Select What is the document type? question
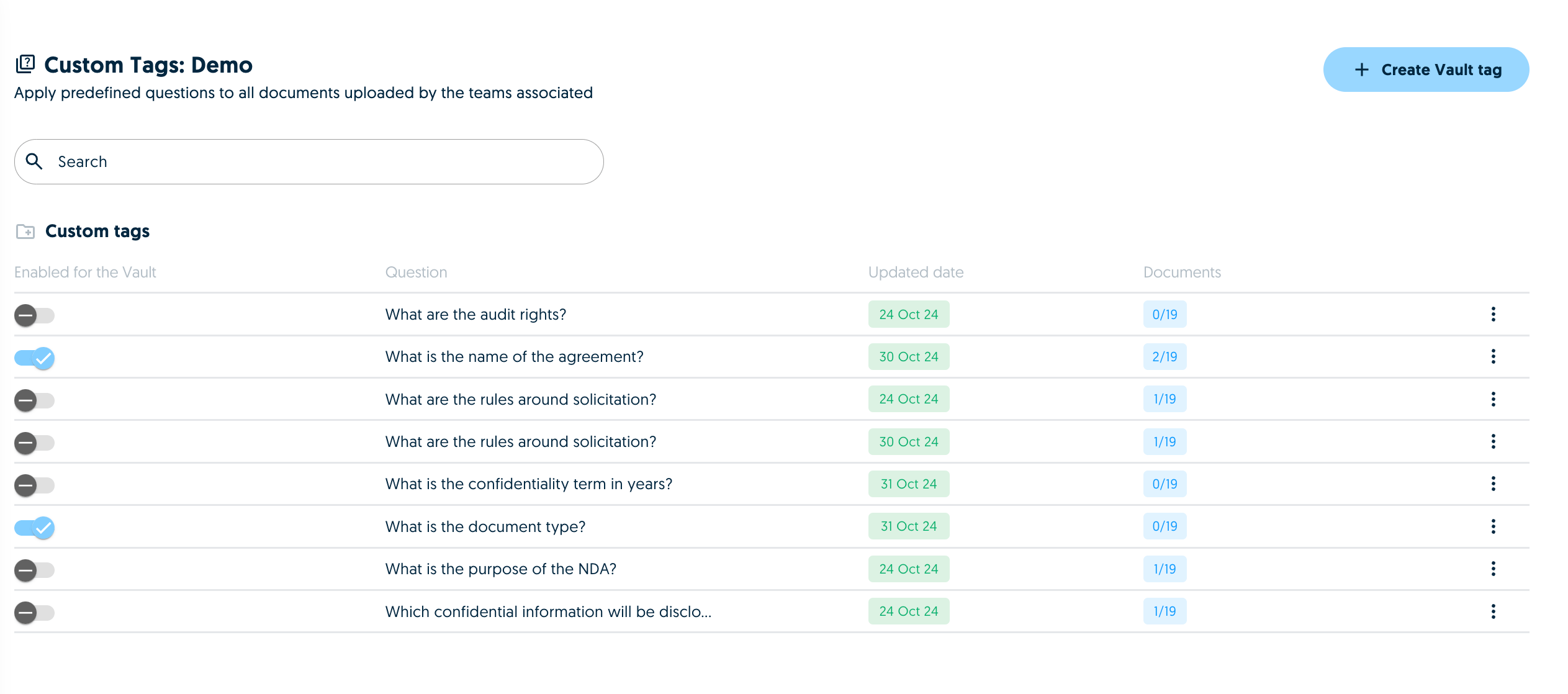Screen dimensions: 1568x694 click(485, 526)
